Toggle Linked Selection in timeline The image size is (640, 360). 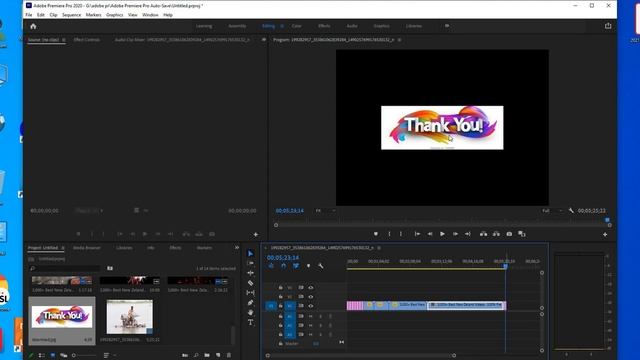296,266
